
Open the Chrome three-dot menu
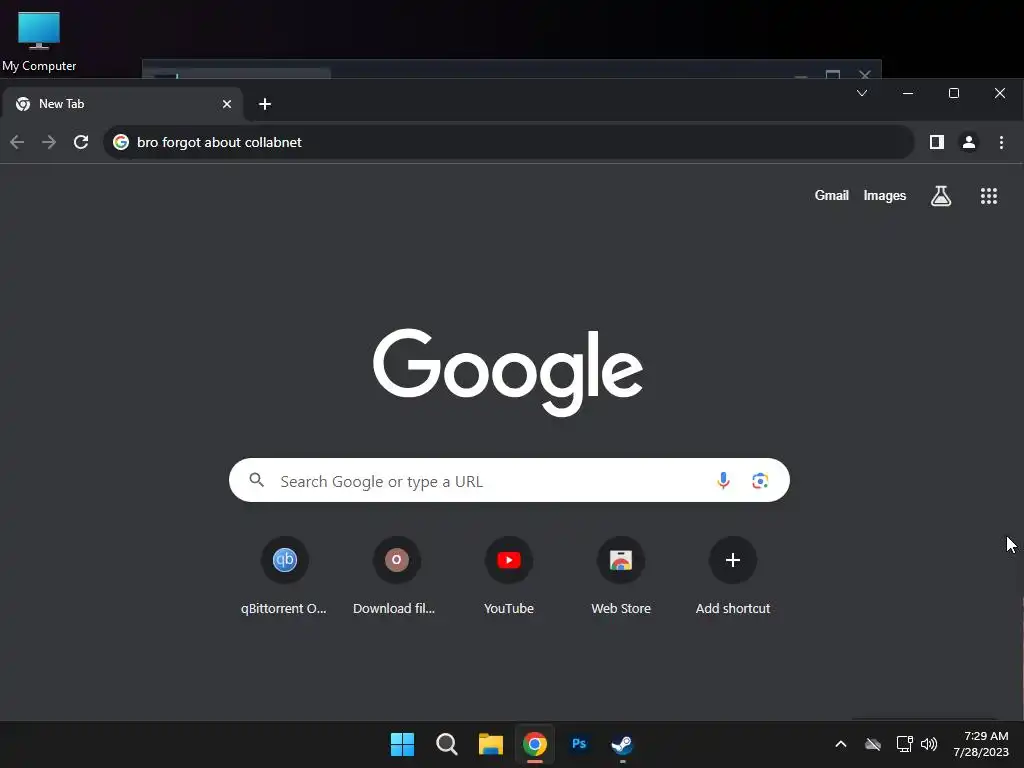coord(1001,142)
